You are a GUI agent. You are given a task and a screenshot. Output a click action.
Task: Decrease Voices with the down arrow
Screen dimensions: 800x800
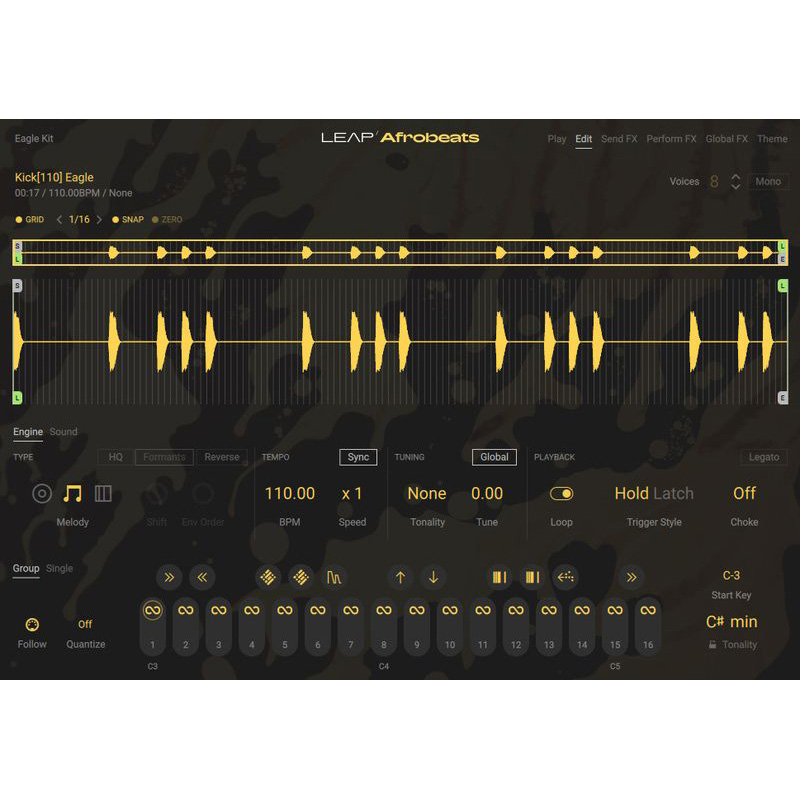pyautogui.click(x=735, y=186)
